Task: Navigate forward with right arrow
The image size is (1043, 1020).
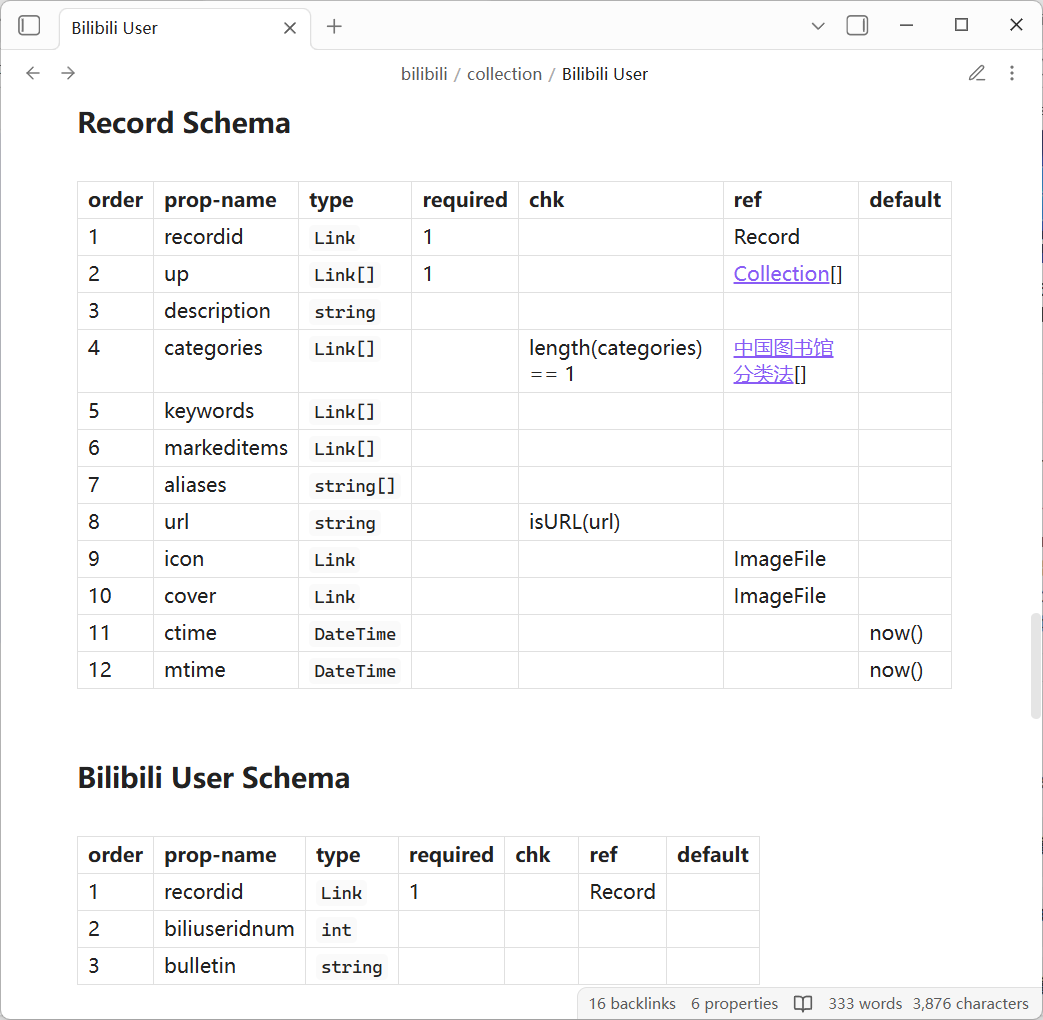Action: (x=68, y=73)
